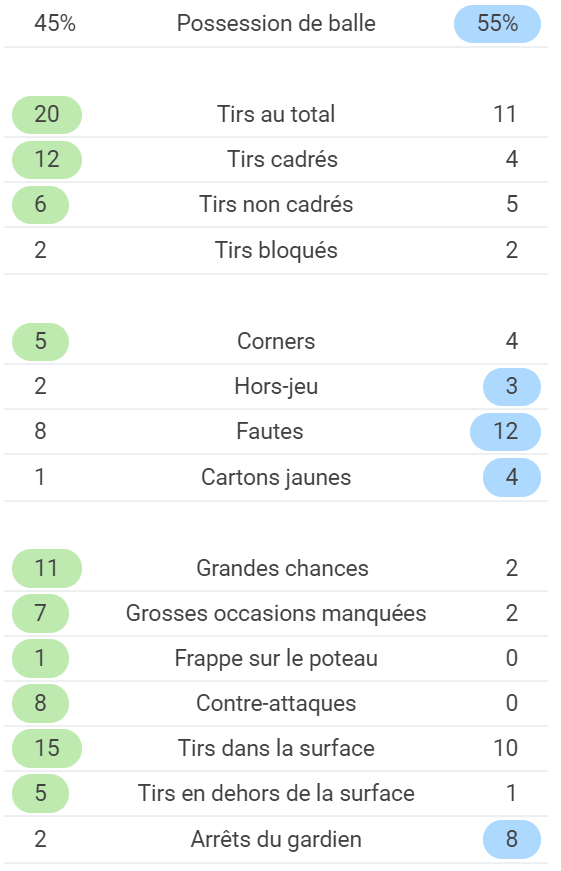This screenshot has width=561, height=871.
Task: Click the blue 12 Fautes badge
Action: 505,432
